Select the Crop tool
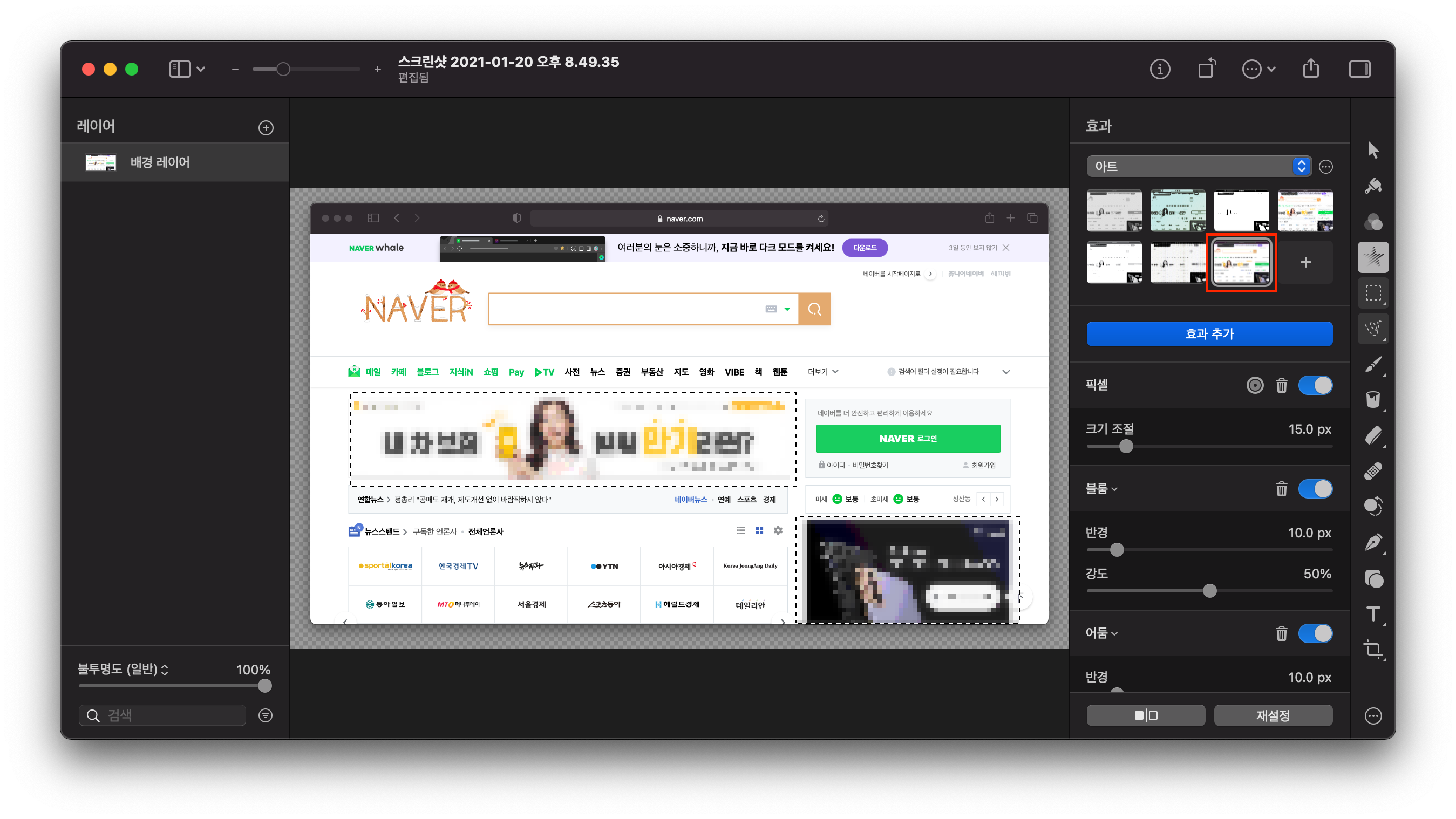This screenshot has width=1456, height=819. tap(1373, 649)
